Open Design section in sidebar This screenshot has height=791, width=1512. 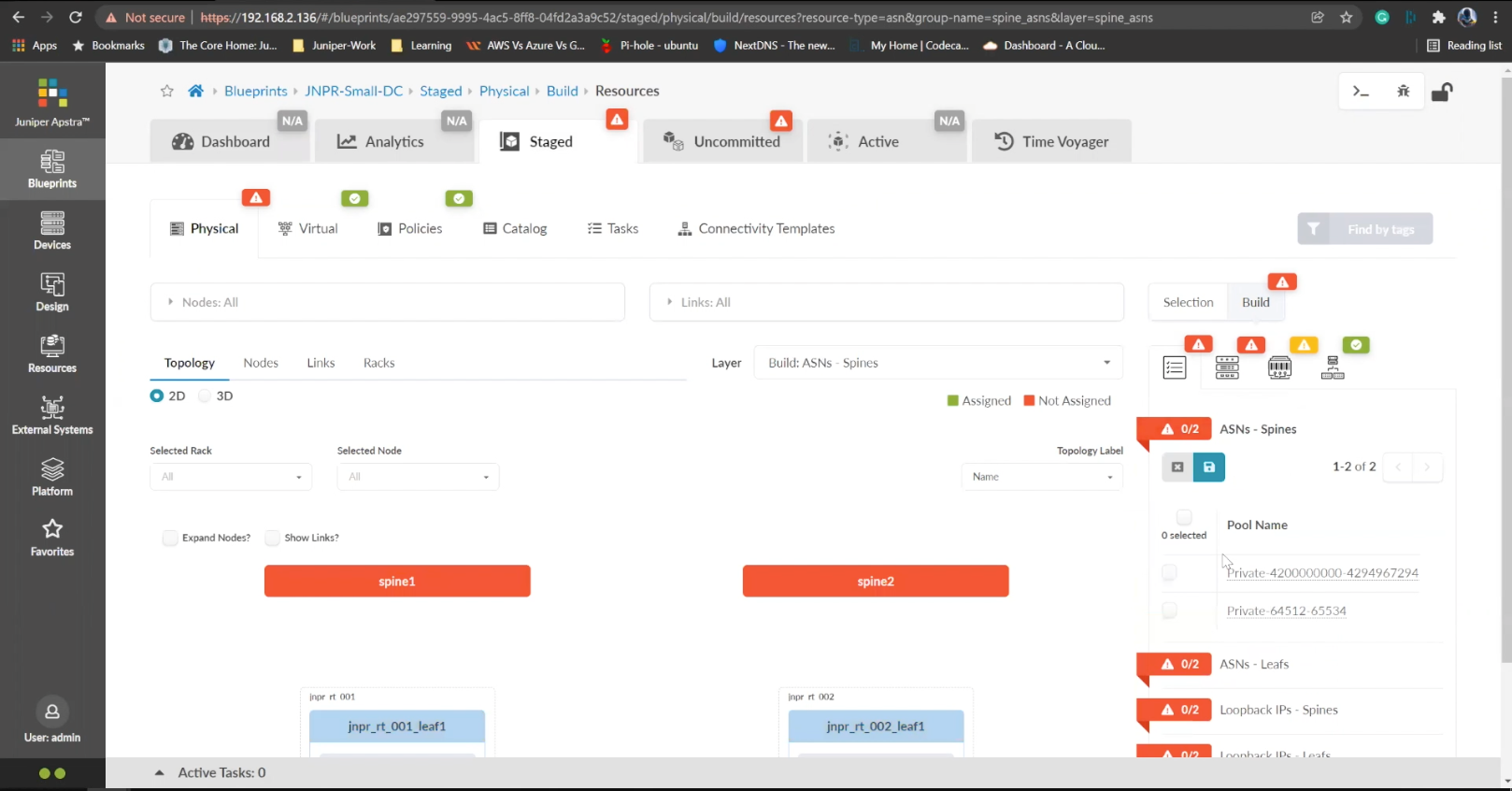(x=52, y=293)
